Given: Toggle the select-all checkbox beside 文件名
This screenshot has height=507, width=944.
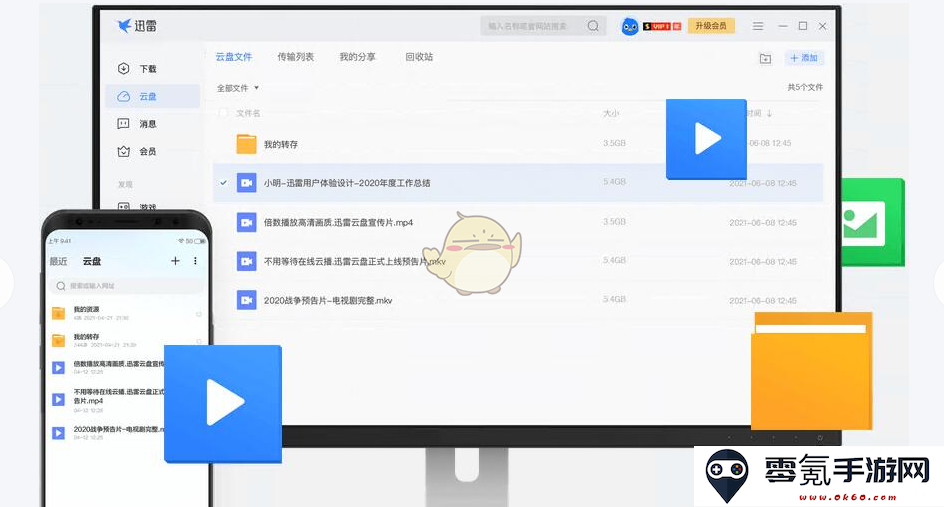Looking at the screenshot, I should (x=223, y=113).
